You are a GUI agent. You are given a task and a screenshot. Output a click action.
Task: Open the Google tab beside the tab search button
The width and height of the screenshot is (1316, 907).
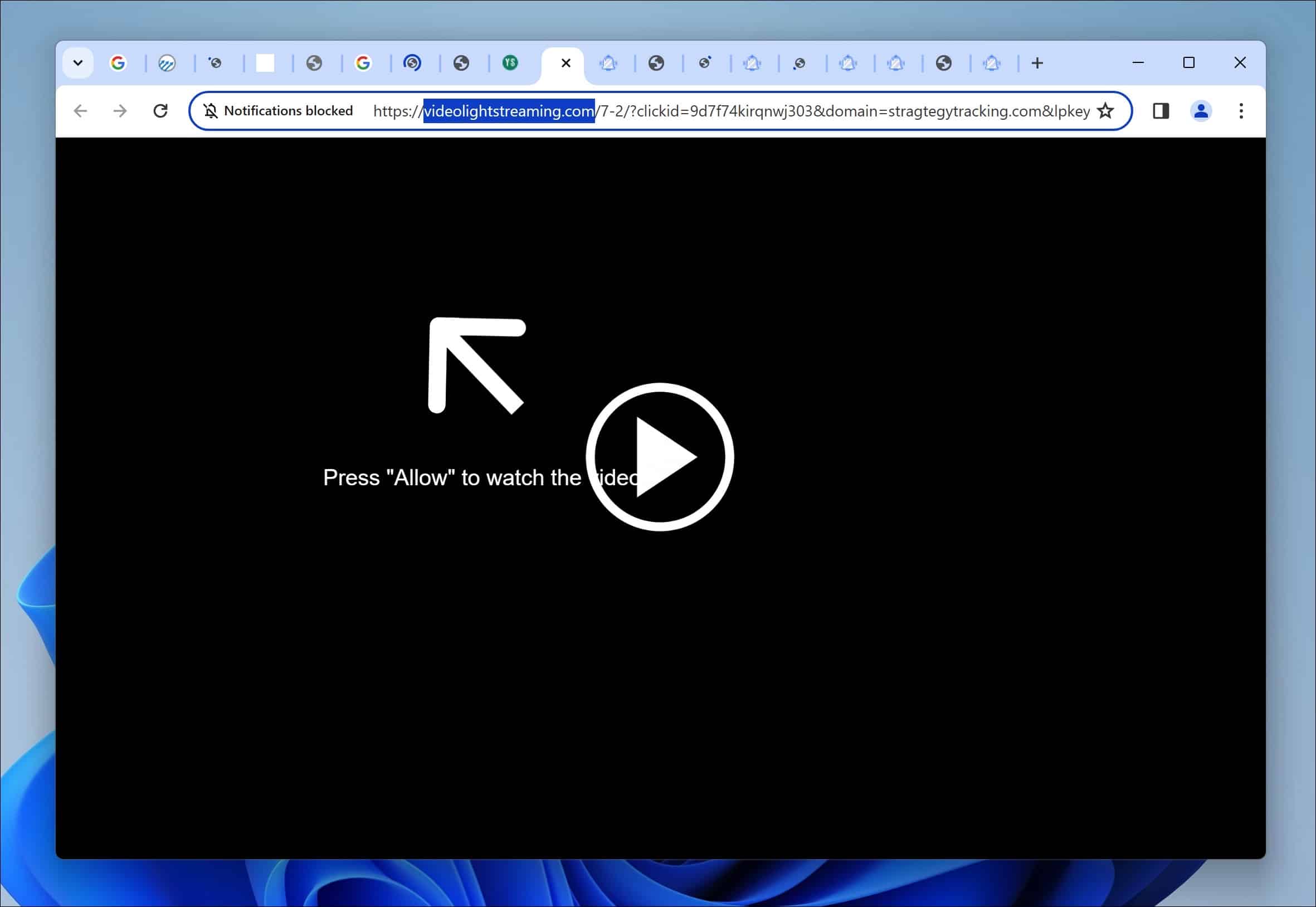[118, 62]
